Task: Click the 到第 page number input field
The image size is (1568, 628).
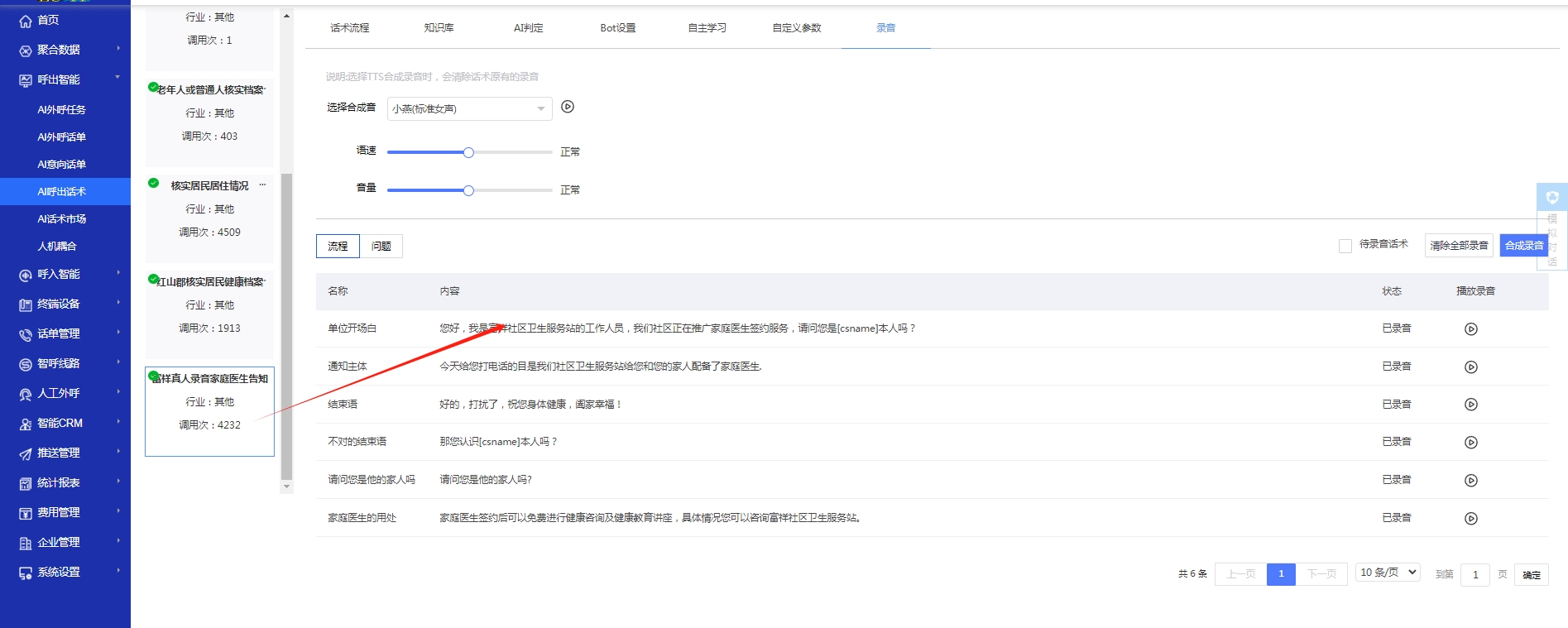Action: click(x=1475, y=575)
